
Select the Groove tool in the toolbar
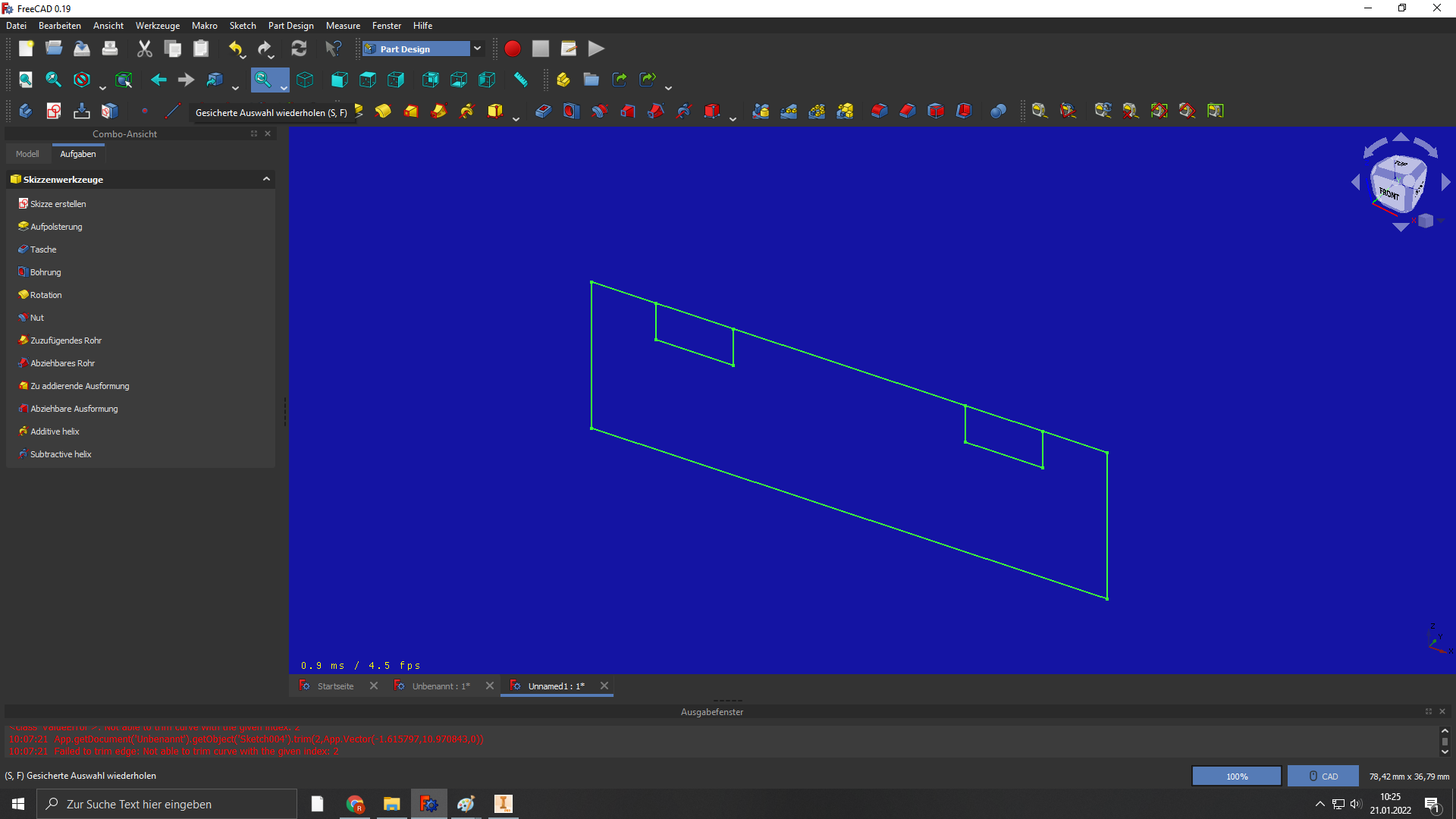[x=600, y=111]
